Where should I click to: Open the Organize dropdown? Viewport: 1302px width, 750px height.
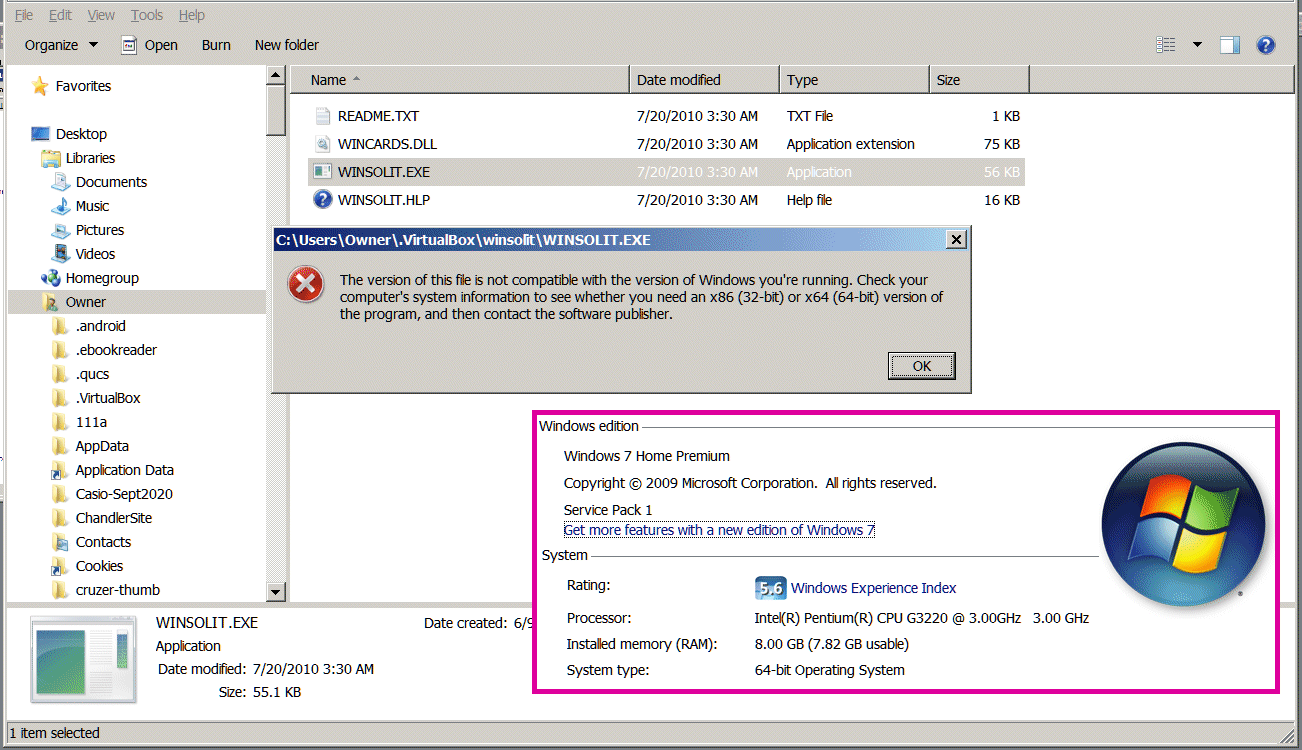pyautogui.click(x=61, y=45)
